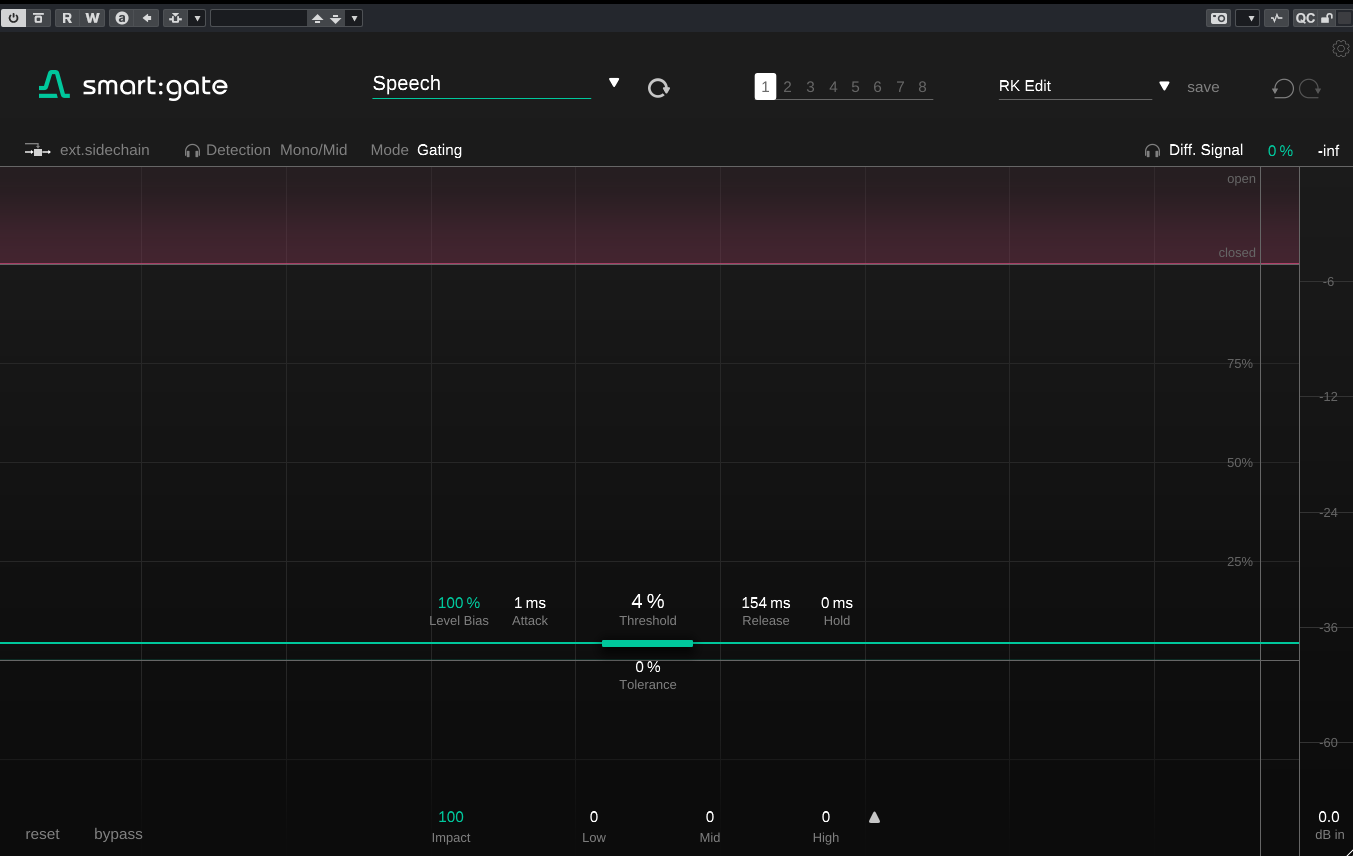Click the undo arrow icon
Image resolution: width=1353 pixels, height=856 pixels.
pos(1283,88)
